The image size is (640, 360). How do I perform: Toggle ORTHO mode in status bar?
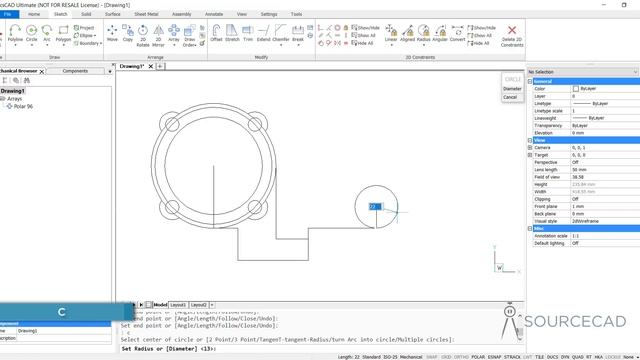pyautogui.click(x=461, y=357)
